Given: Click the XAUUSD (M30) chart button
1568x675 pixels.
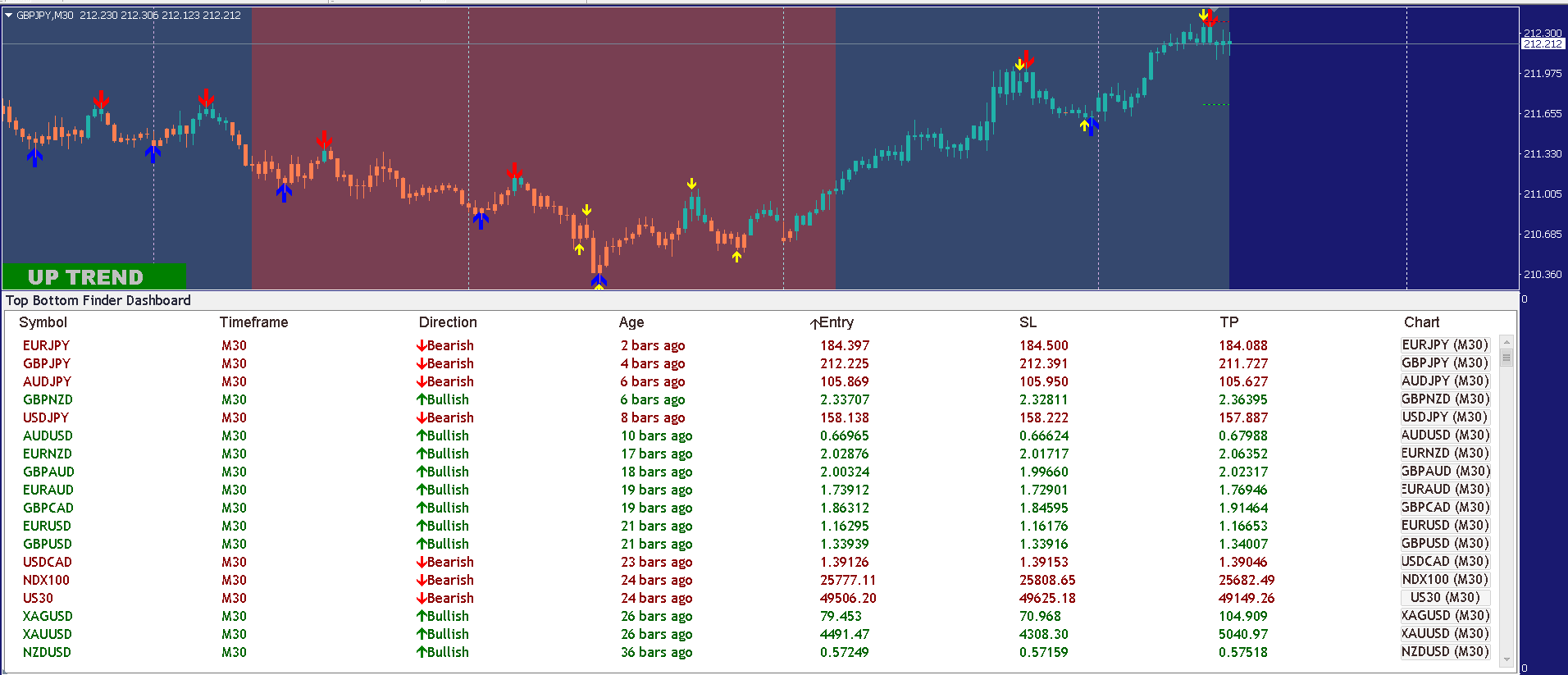Looking at the screenshot, I should point(1444,634).
